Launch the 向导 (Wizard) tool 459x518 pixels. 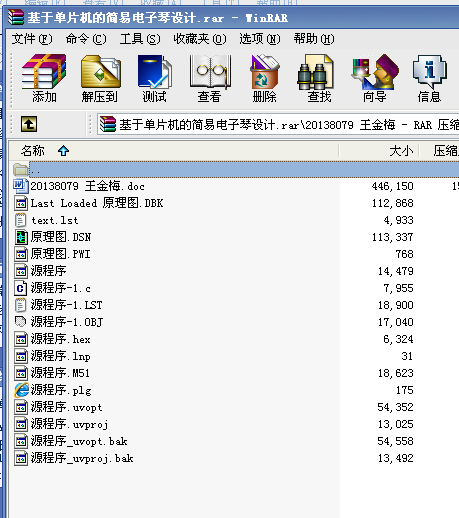[375, 79]
